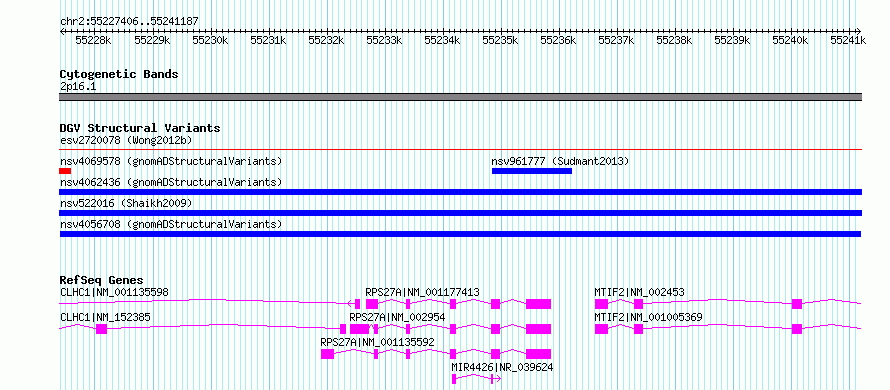Click the 55237k ruler tick label
The image size is (890, 390).
click(x=616, y=40)
